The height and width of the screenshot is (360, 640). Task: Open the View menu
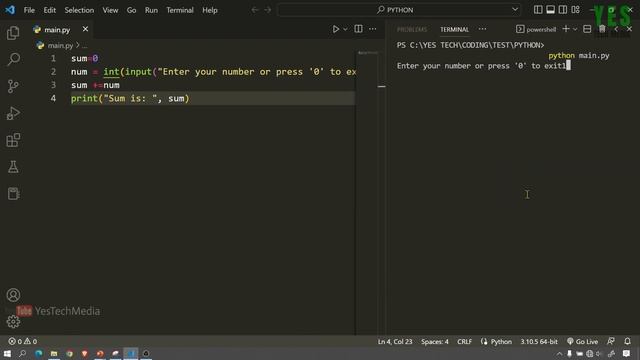click(110, 10)
